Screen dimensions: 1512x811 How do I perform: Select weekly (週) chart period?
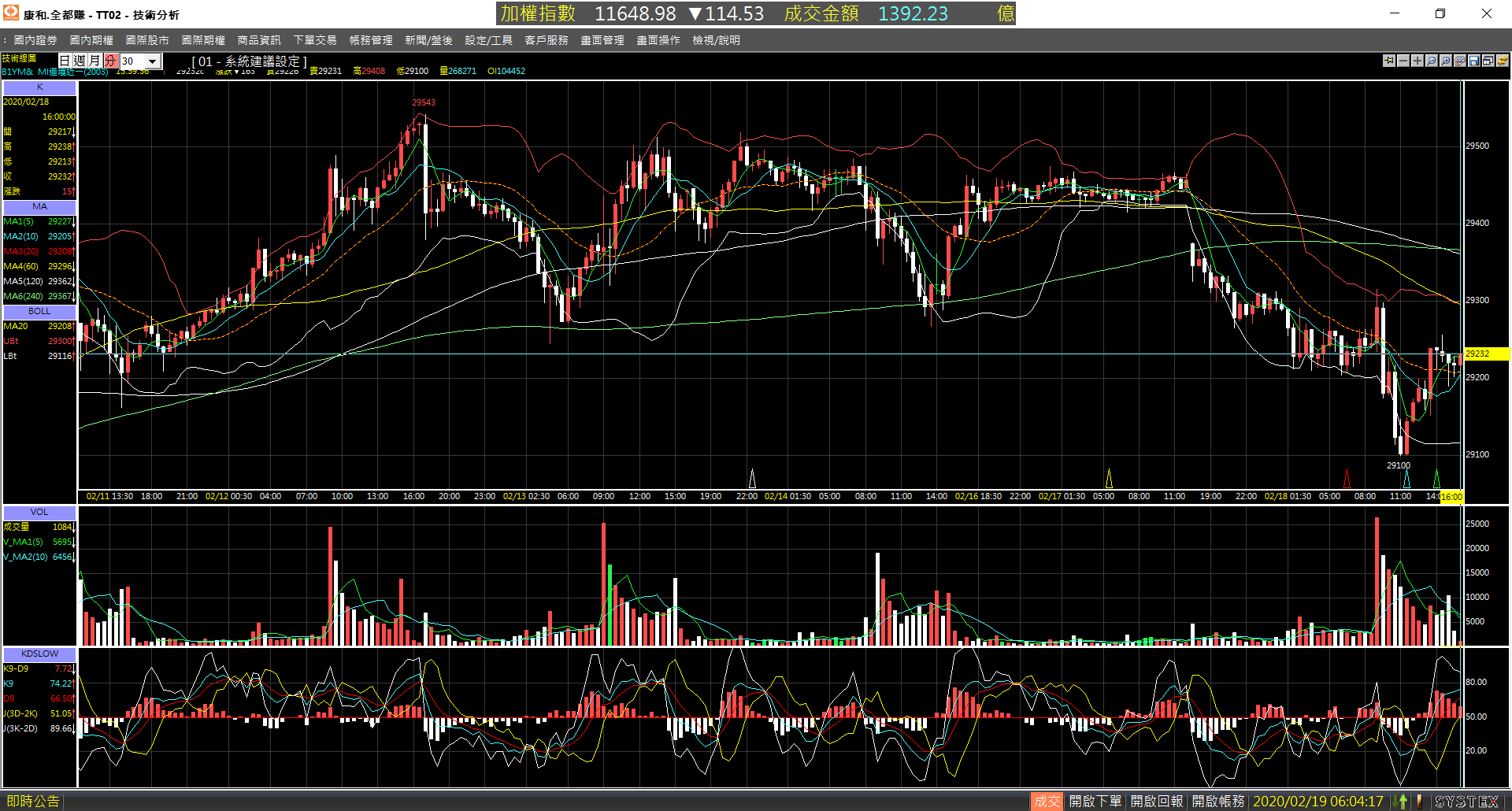click(80, 61)
